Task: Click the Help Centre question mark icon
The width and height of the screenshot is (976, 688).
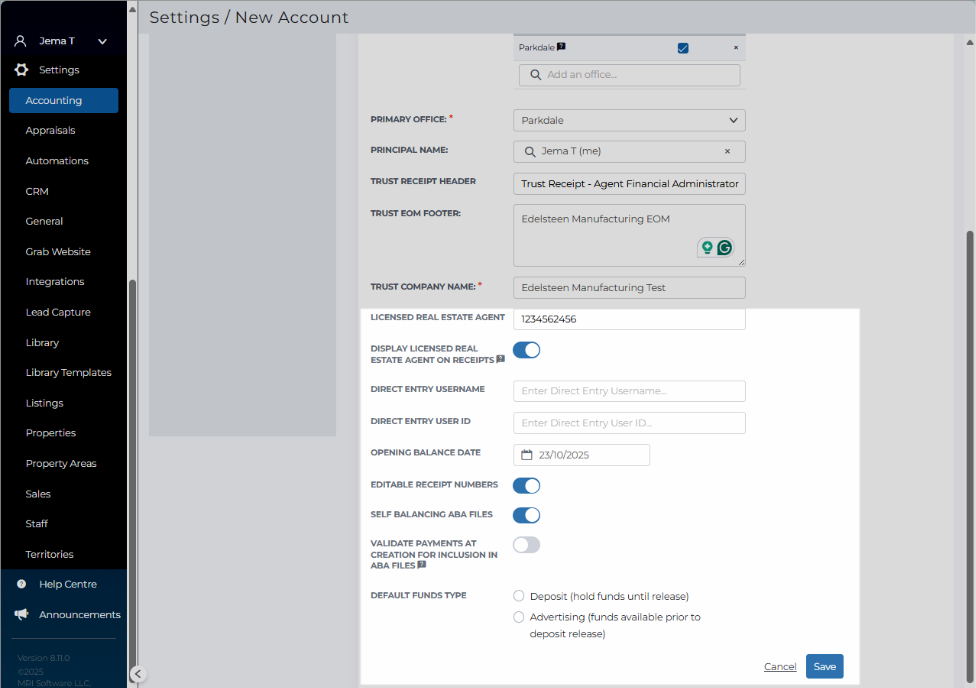Action: click(22, 584)
